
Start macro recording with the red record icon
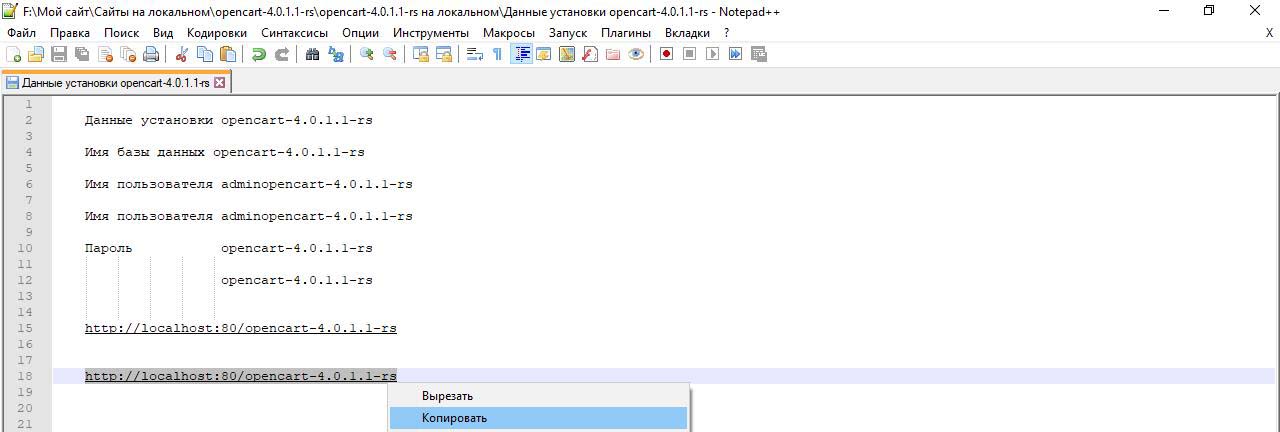pyautogui.click(x=666, y=54)
